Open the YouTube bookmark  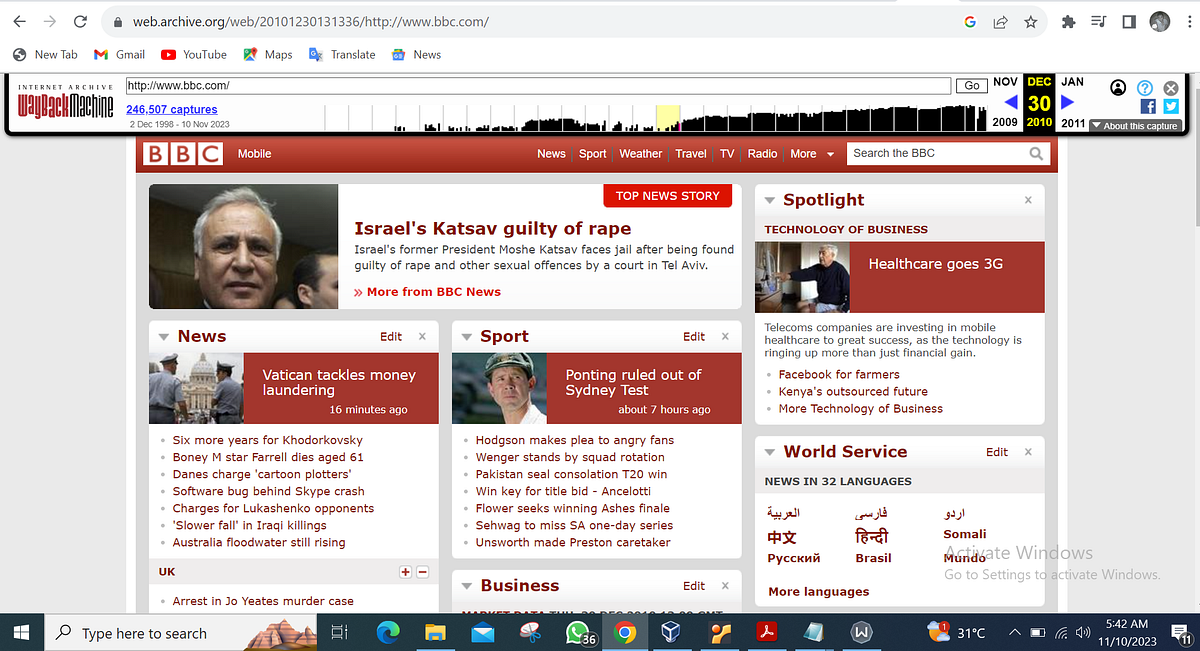(194, 55)
